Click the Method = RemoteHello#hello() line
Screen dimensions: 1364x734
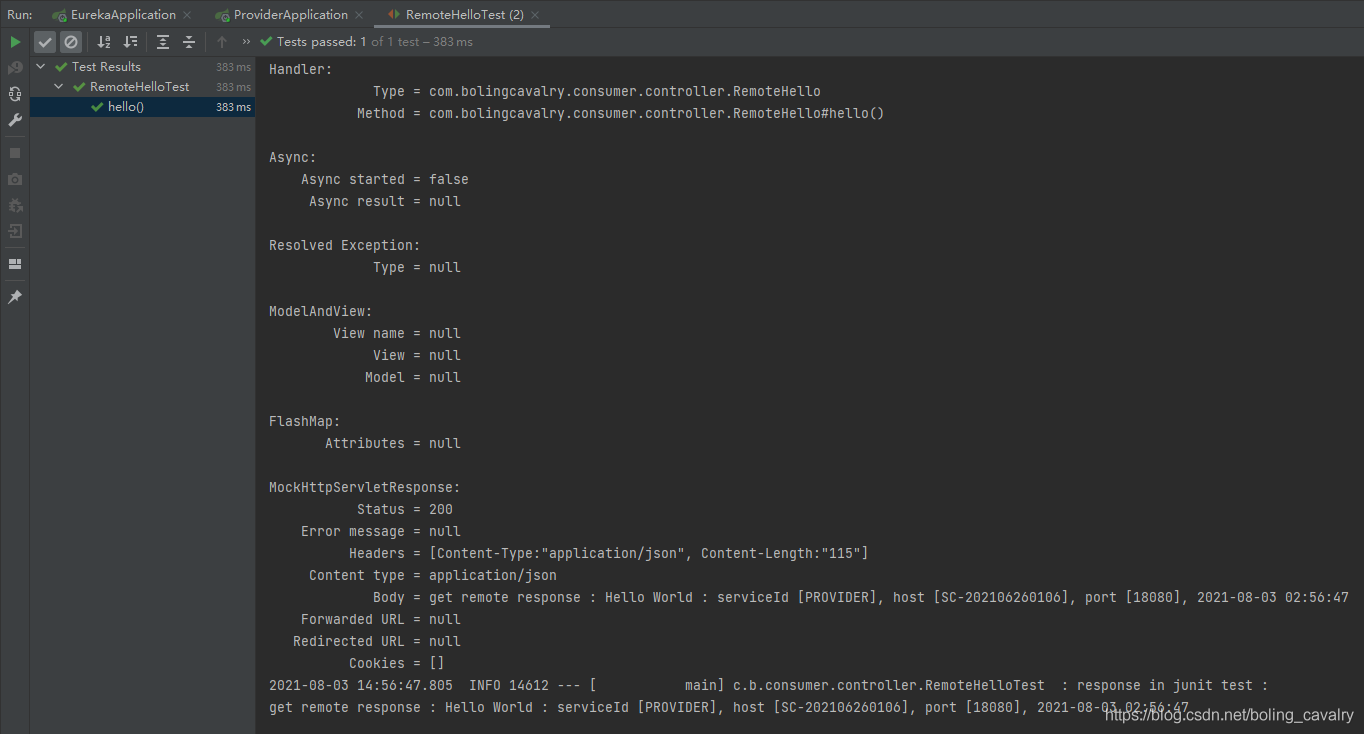click(x=621, y=113)
